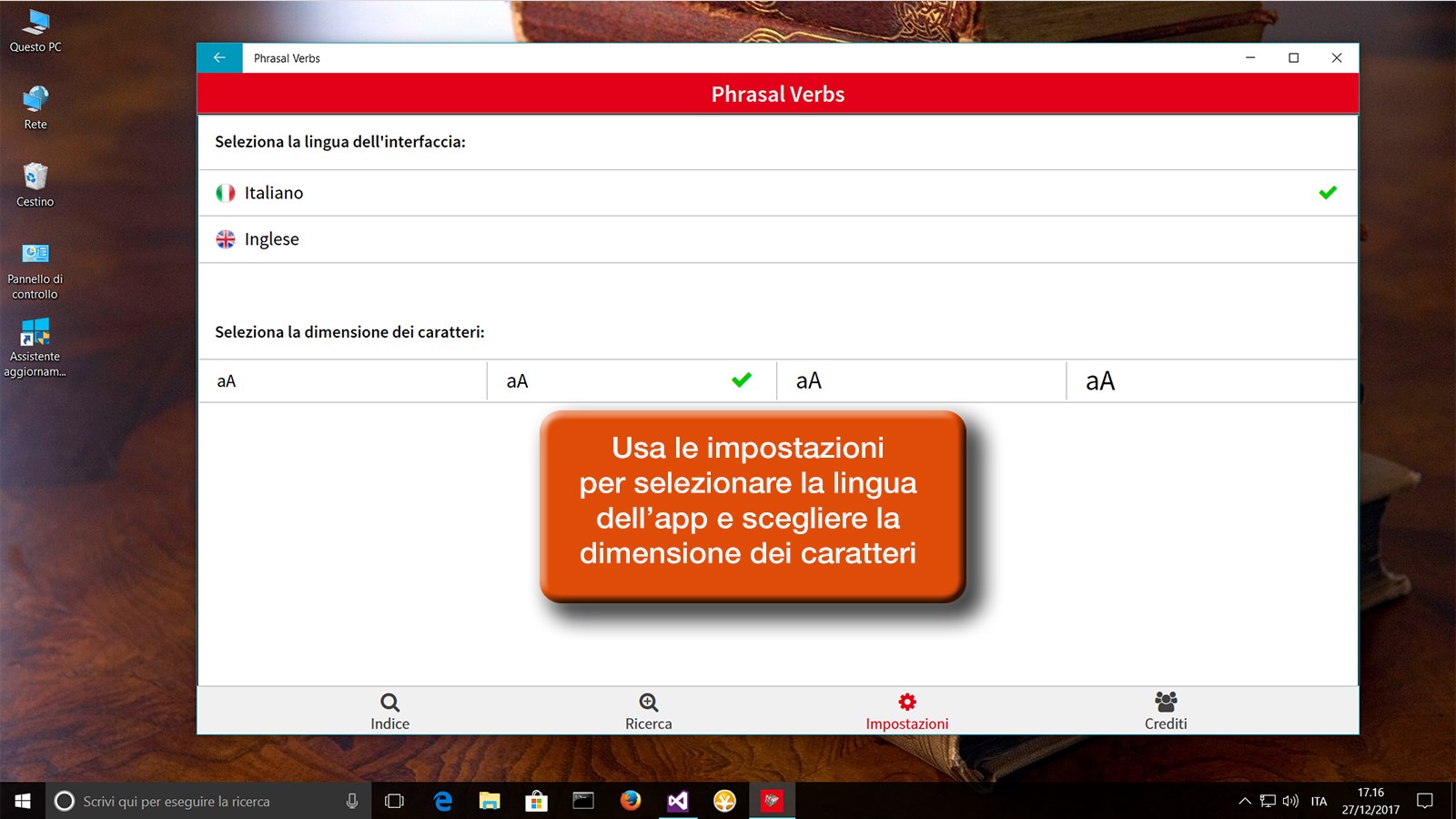Open the Impostazioni tab
Viewport: 1456px width, 819px height.
point(907,711)
